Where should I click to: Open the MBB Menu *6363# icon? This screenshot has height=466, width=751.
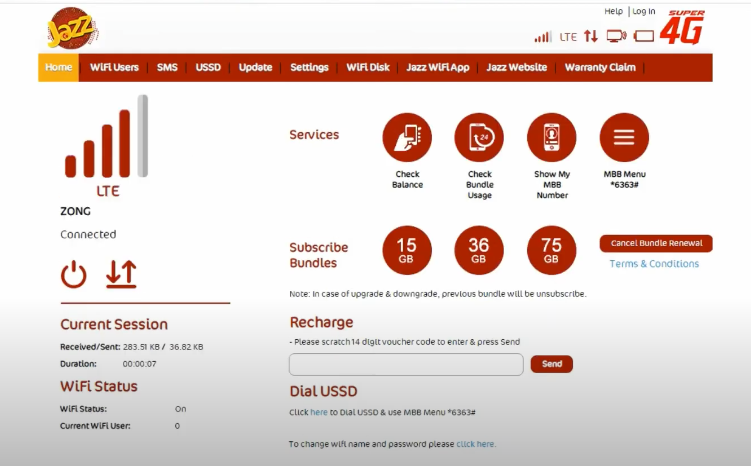pos(624,138)
